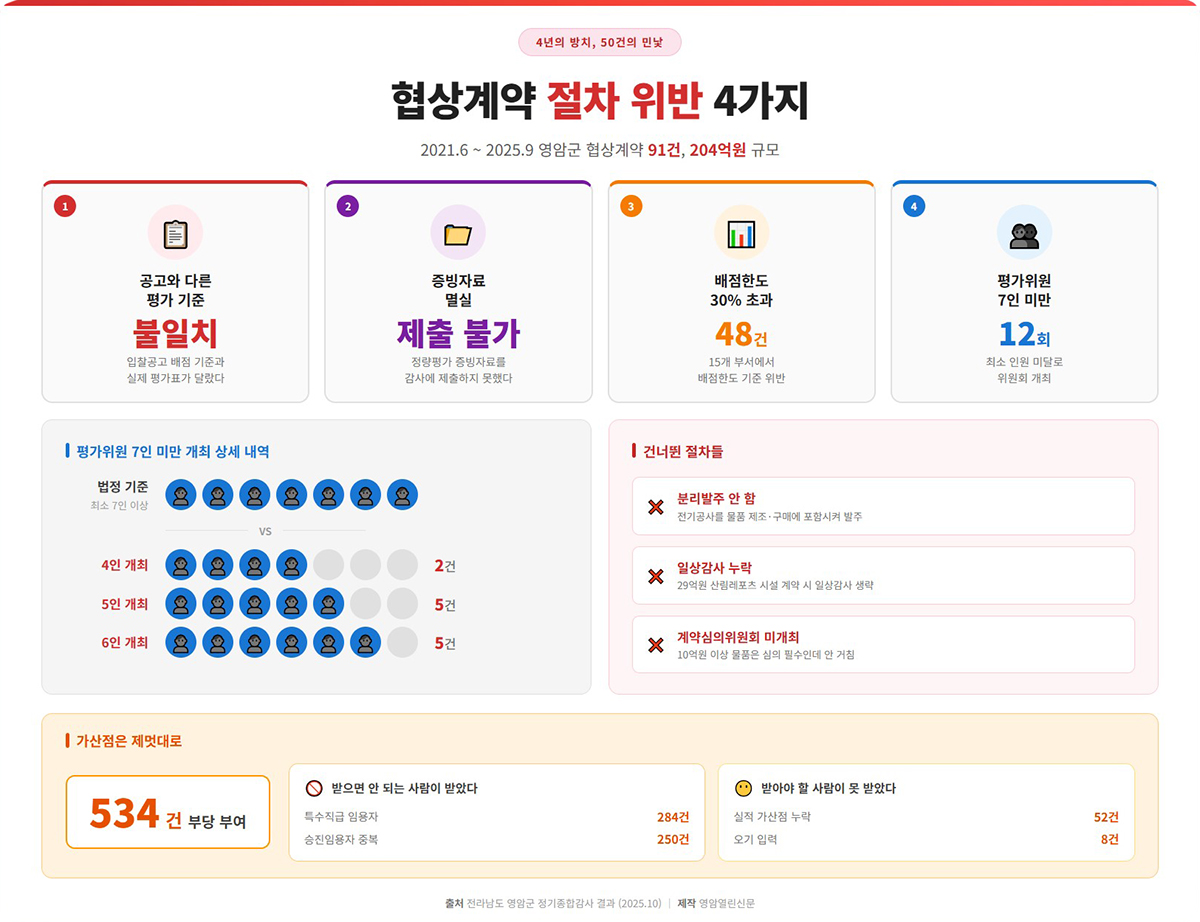Click the red X beside 계약심의위원회 미개최
The width and height of the screenshot is (1200, 922).
656,645
